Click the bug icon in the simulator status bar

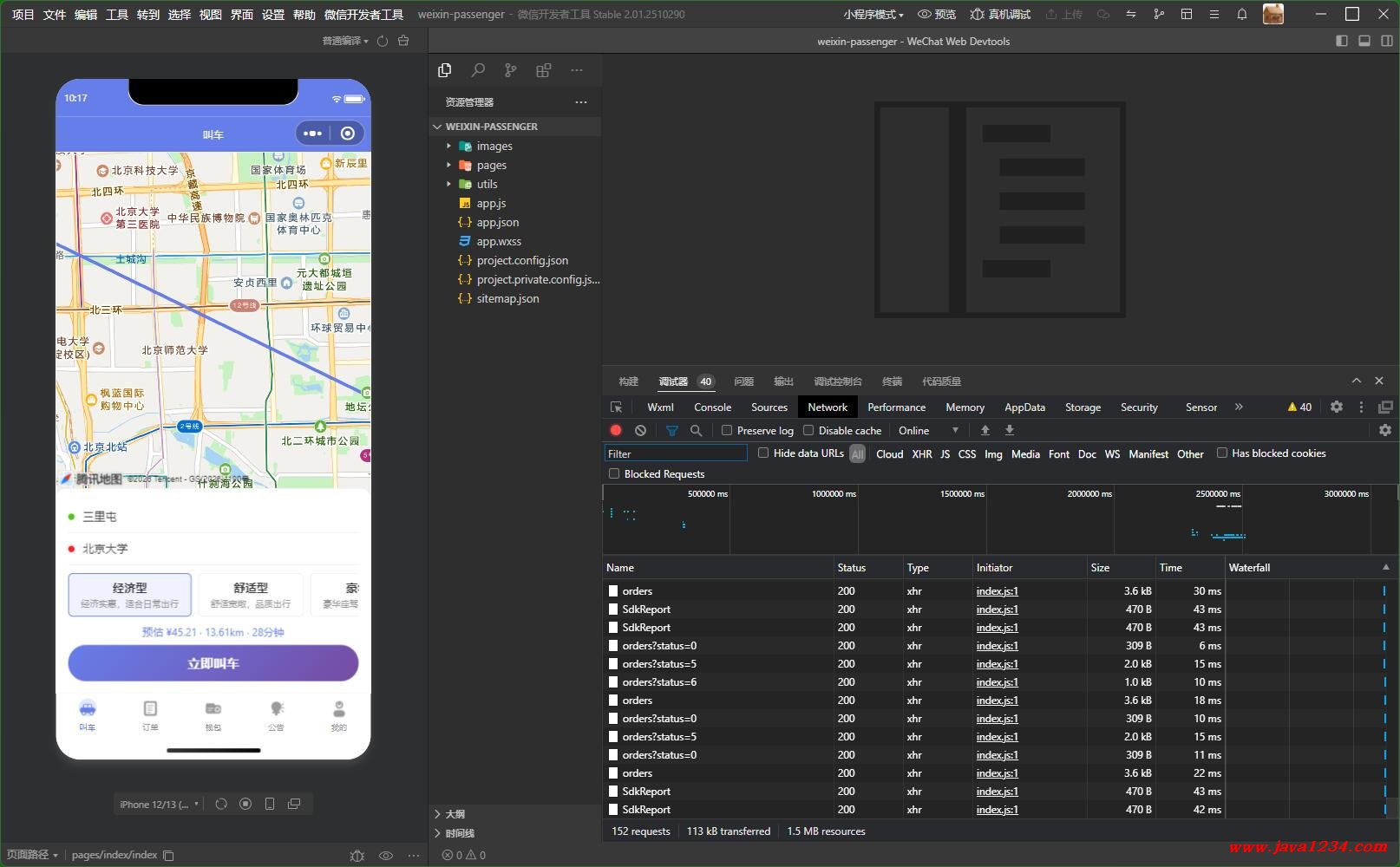pyautogui.click(x=357, y=855)
